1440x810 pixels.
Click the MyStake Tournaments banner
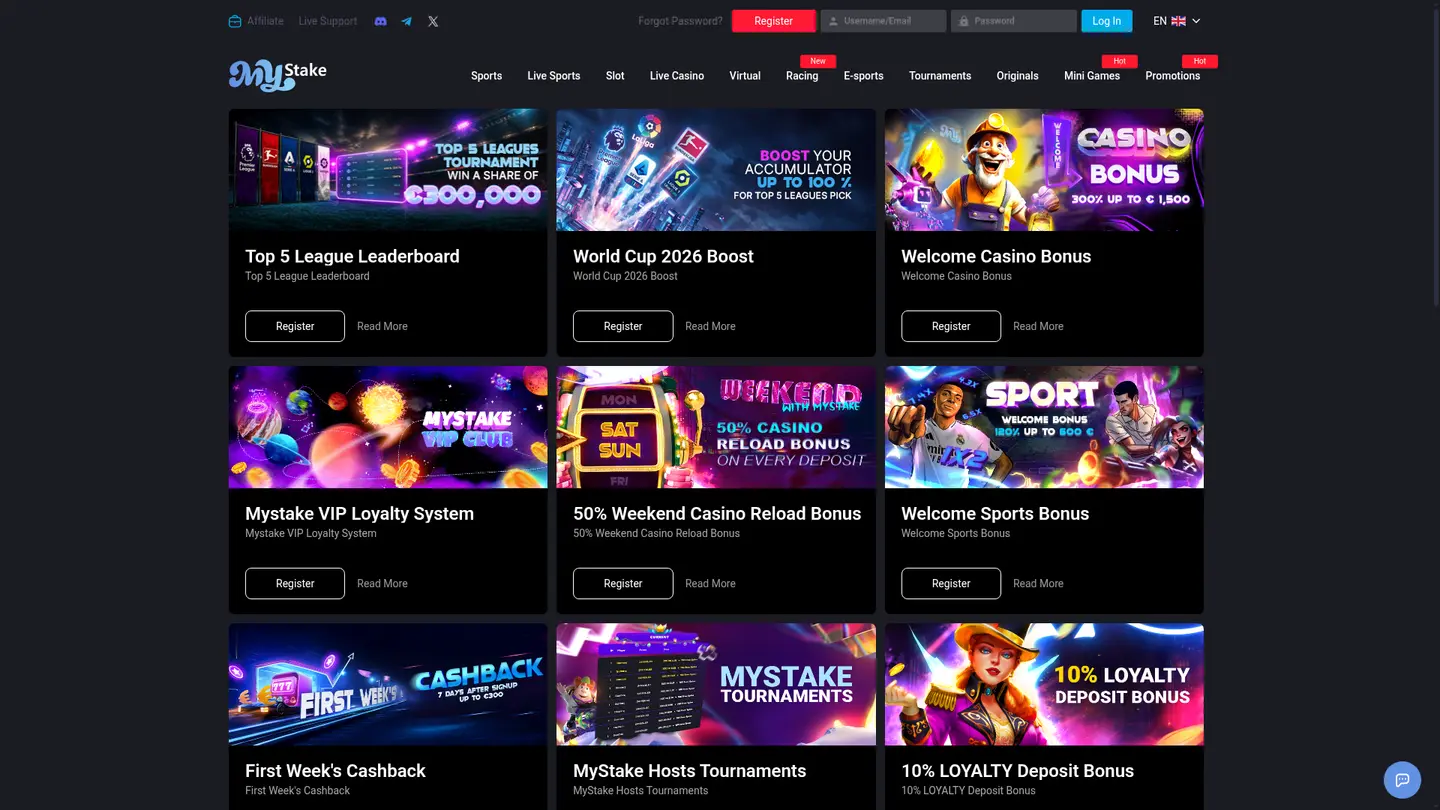click(716, 685)
